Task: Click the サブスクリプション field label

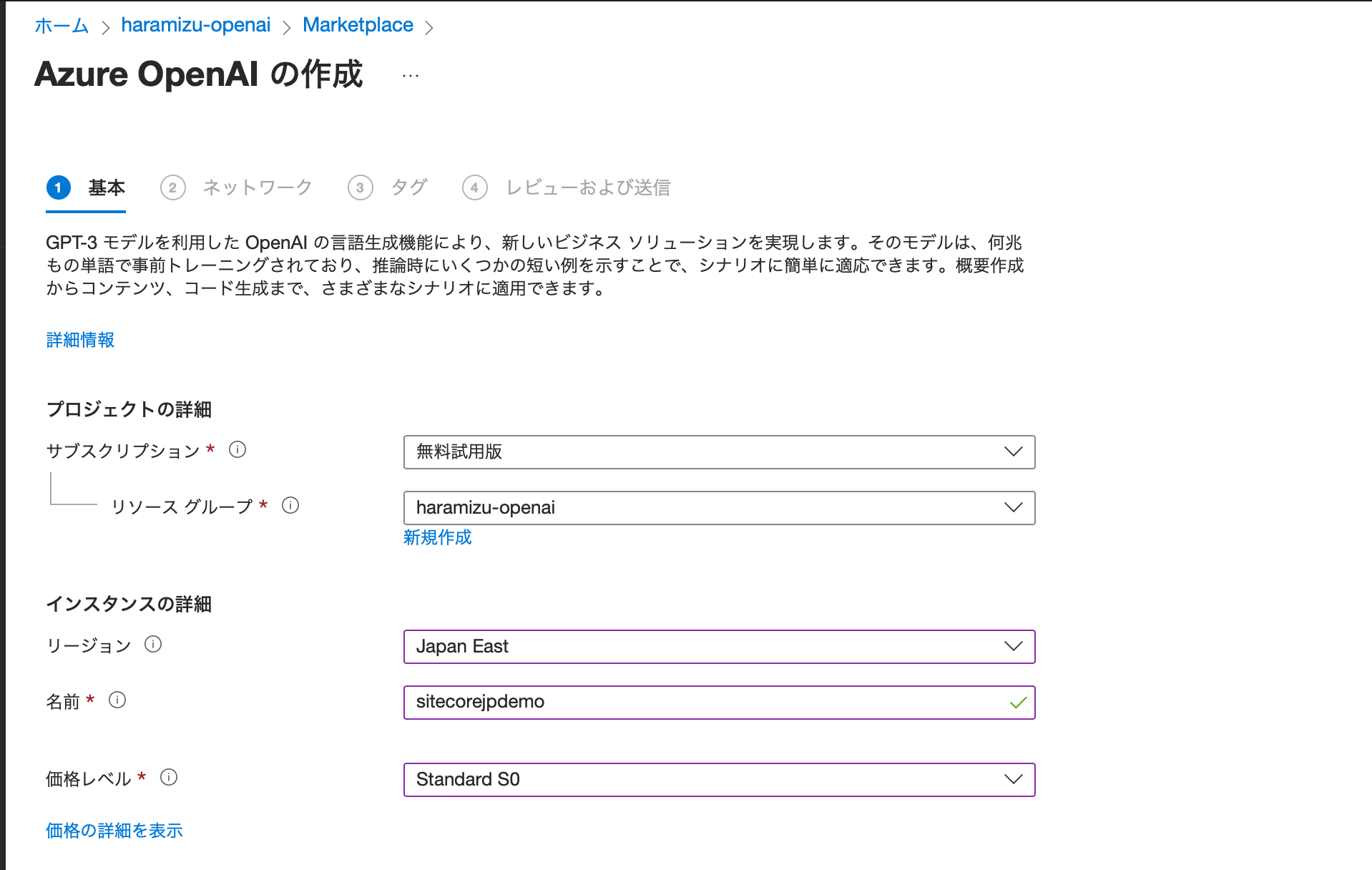Action: 123,451
